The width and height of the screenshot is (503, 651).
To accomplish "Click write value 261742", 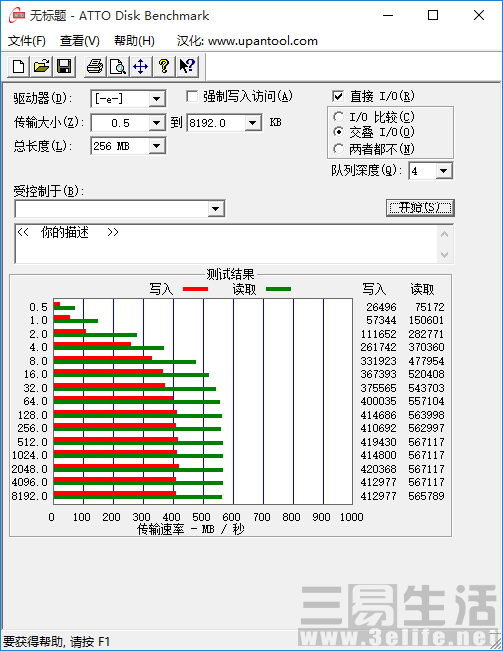I will (x=378, y=347).
